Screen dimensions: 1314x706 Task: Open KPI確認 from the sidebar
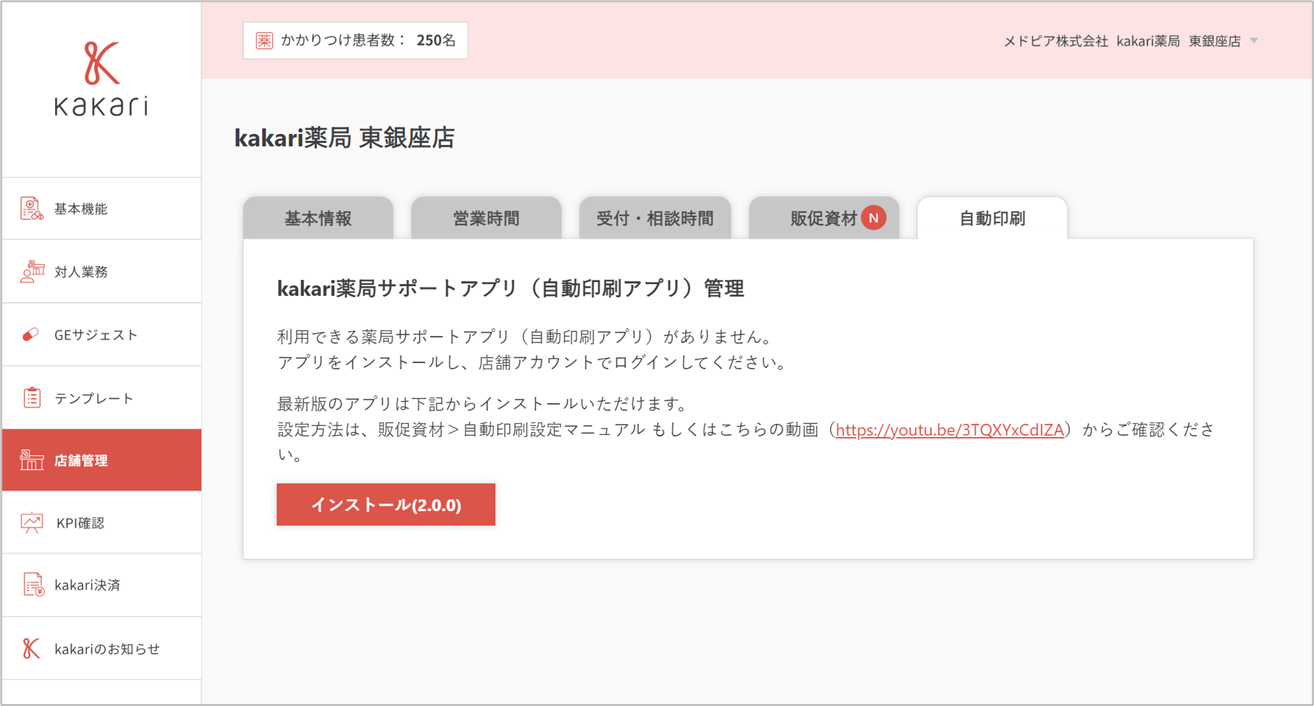point(101,523)
